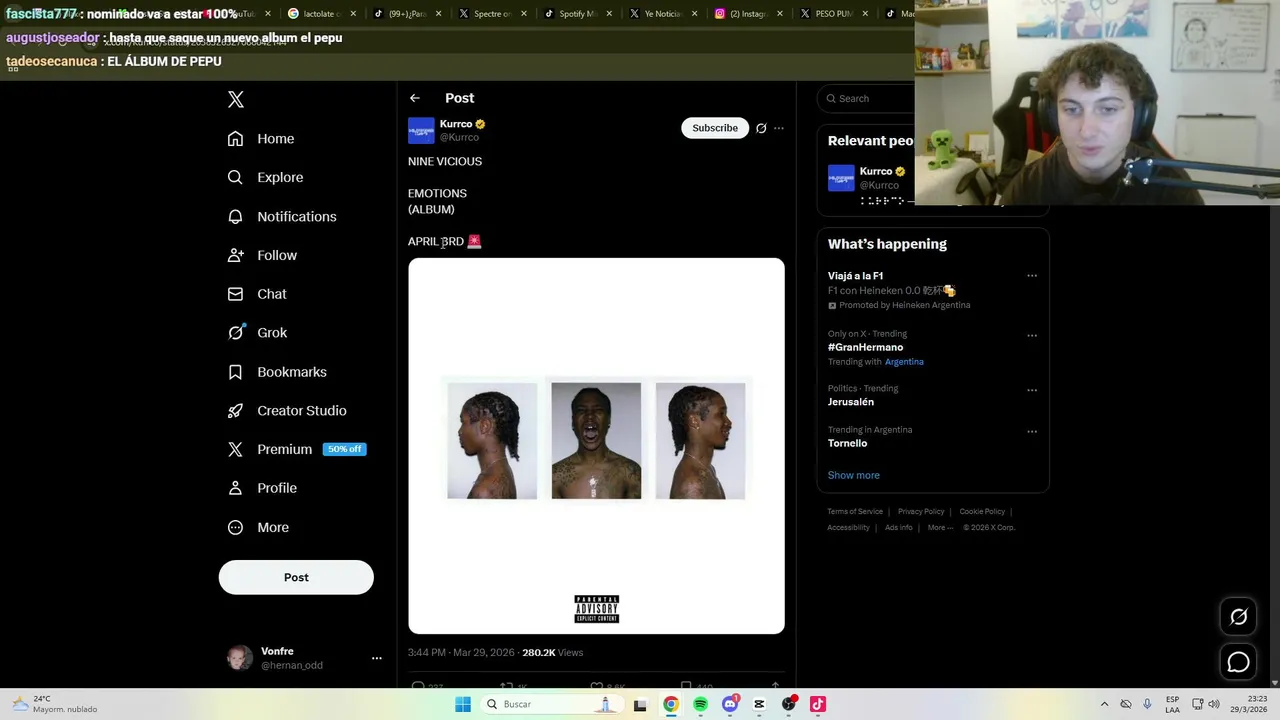This screenshot has height=720, width=1280.
Task: Click the Kurrco name on the post
Action: pyautogui.click(x=456, y=124)
